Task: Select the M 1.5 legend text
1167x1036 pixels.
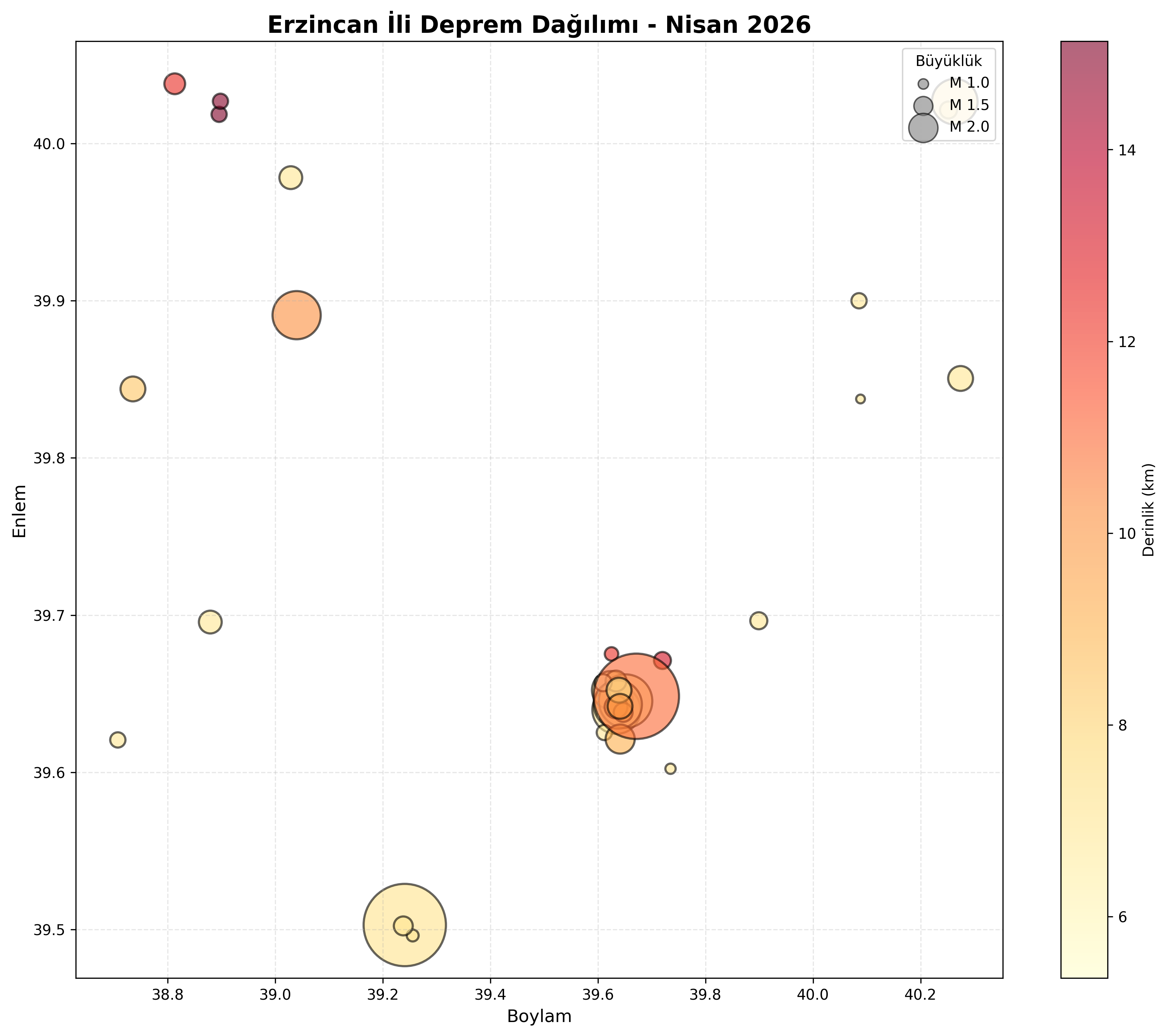Action: click(x=969, y=105)
